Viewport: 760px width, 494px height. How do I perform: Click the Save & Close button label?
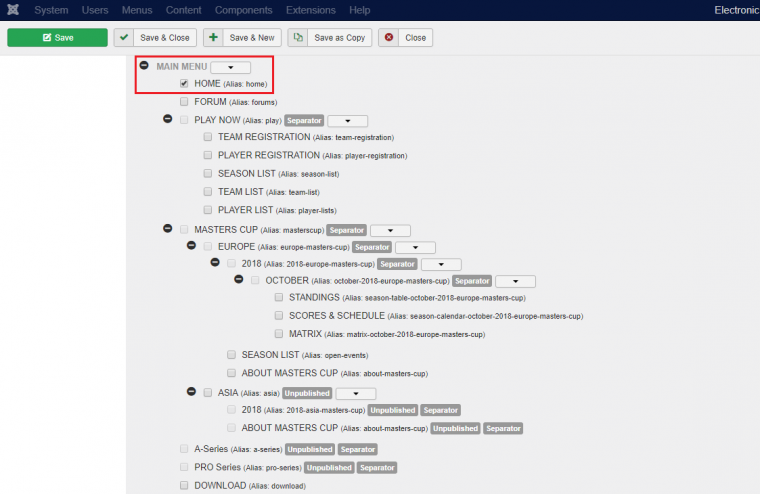[x=165, y=38]
